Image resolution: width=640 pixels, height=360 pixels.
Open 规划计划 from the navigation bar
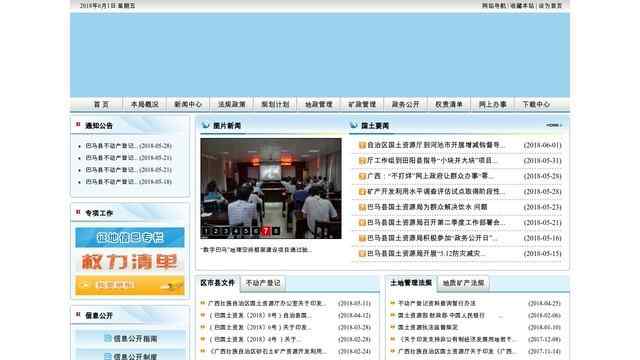[275, 104]
